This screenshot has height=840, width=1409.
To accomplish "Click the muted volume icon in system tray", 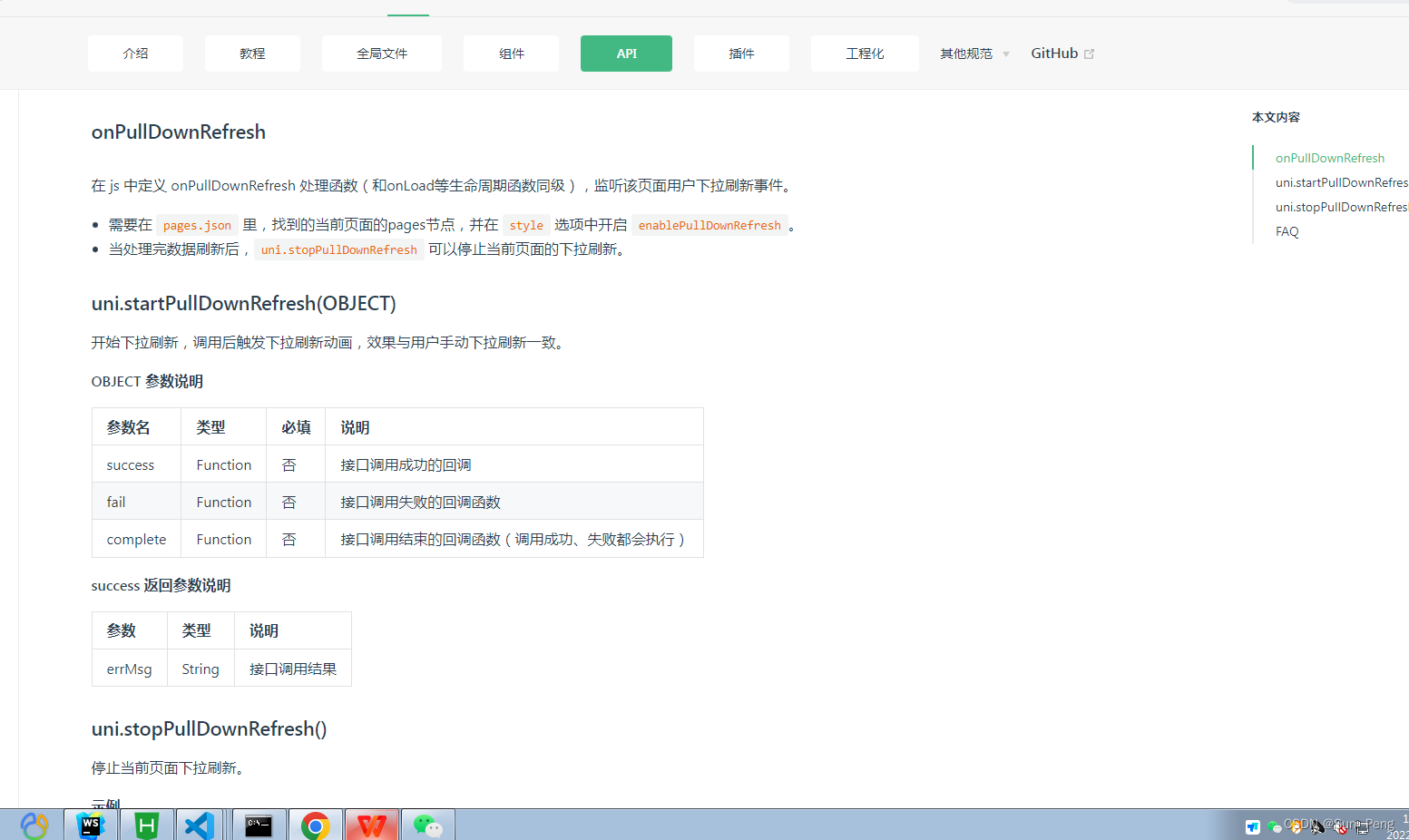I will pyautogui.click(x=1340, y=827).
